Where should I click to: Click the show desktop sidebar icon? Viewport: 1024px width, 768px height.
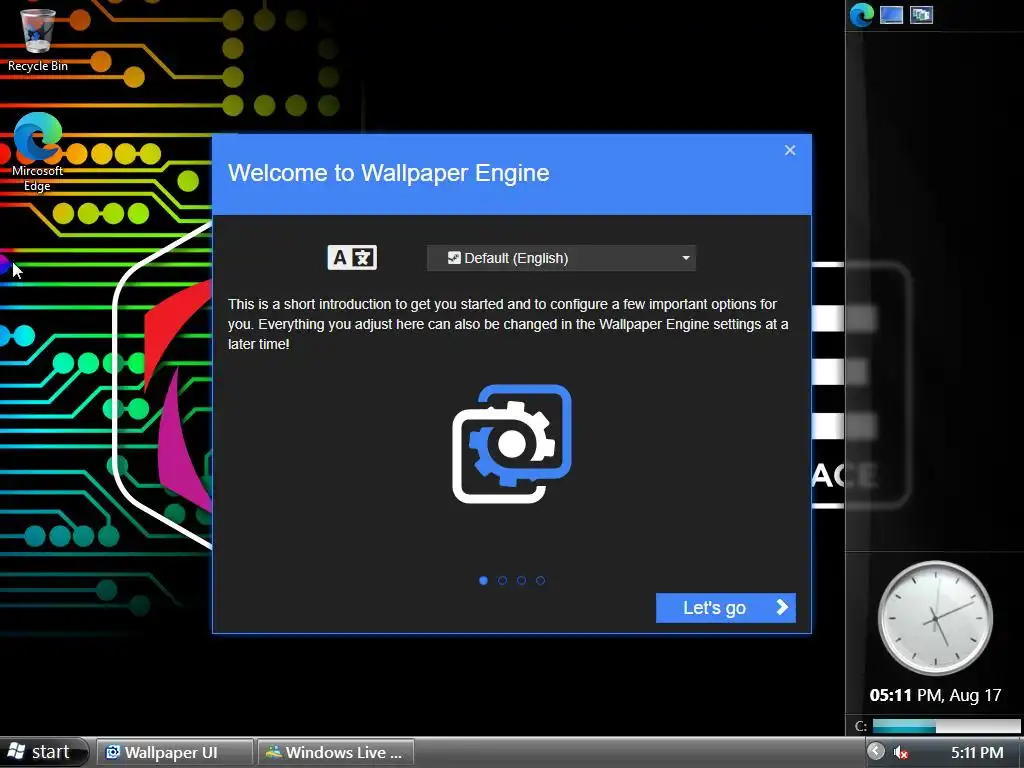click(x=891, y=14)
